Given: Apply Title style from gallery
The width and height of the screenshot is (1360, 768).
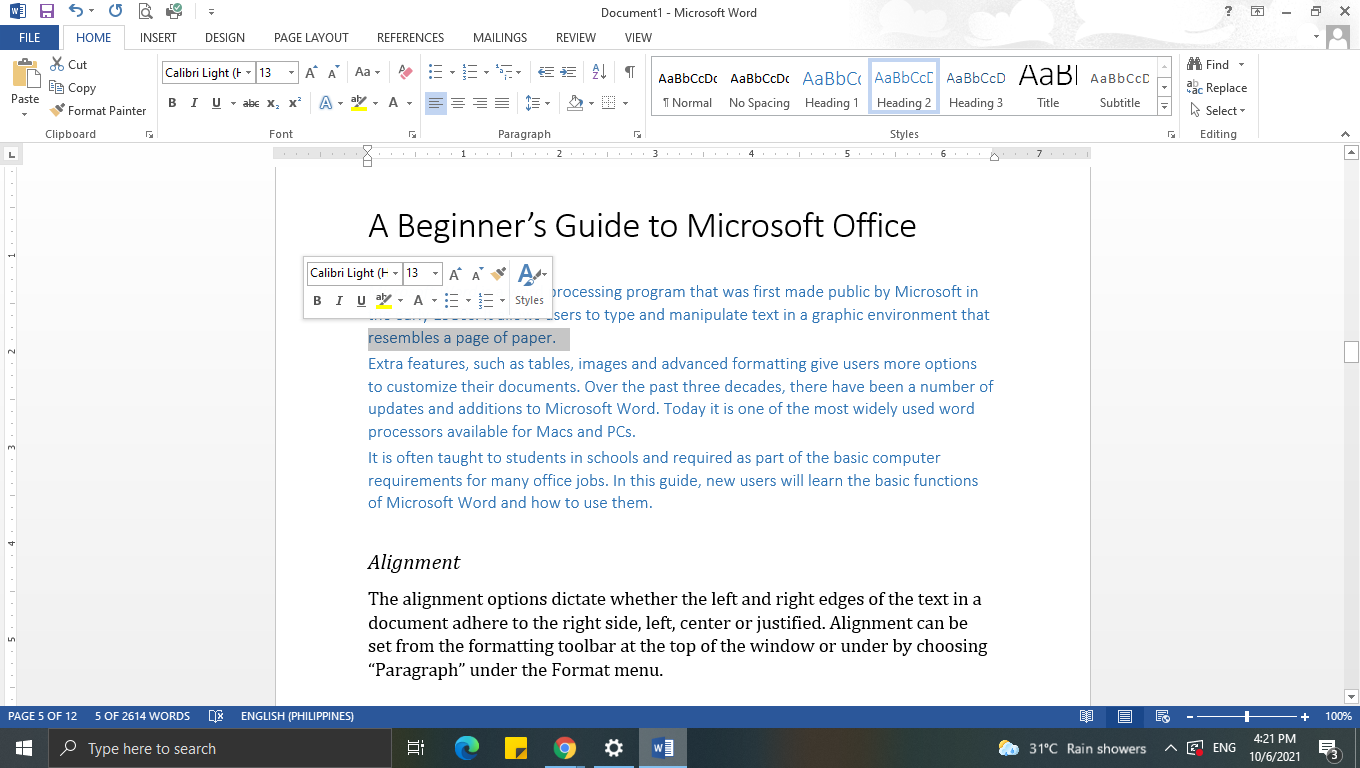Looking at the screenshot, I should 1047,87.
